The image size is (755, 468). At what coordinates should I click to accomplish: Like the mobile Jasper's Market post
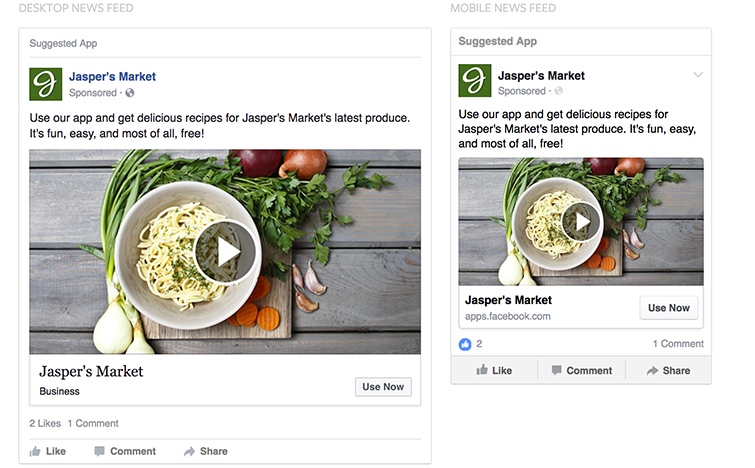[x=494, y=370]
